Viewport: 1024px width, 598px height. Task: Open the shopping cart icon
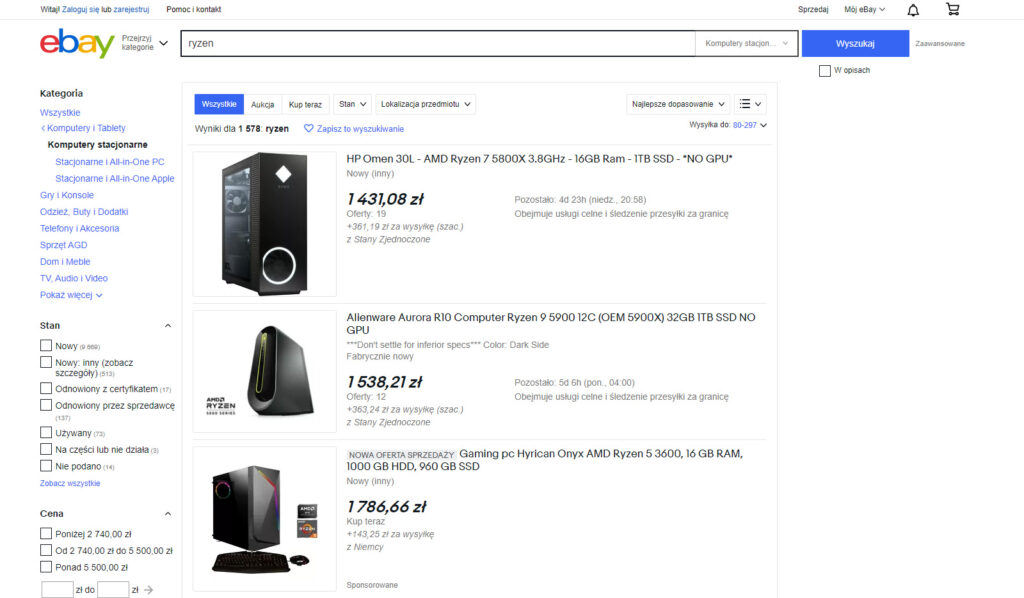(952, 10)
